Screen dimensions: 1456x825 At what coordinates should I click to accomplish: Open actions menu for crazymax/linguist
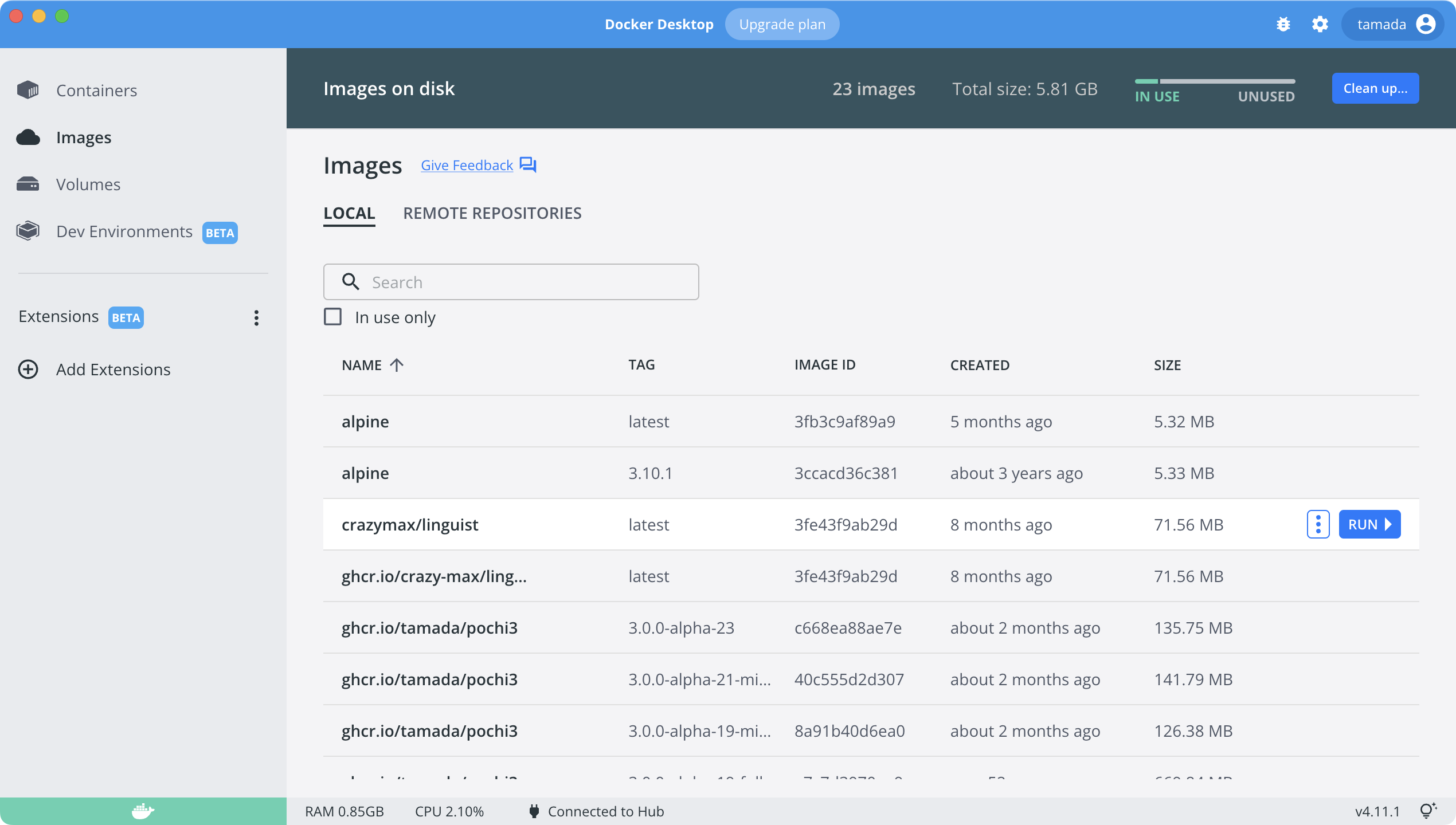click(x=1318, y=524)
